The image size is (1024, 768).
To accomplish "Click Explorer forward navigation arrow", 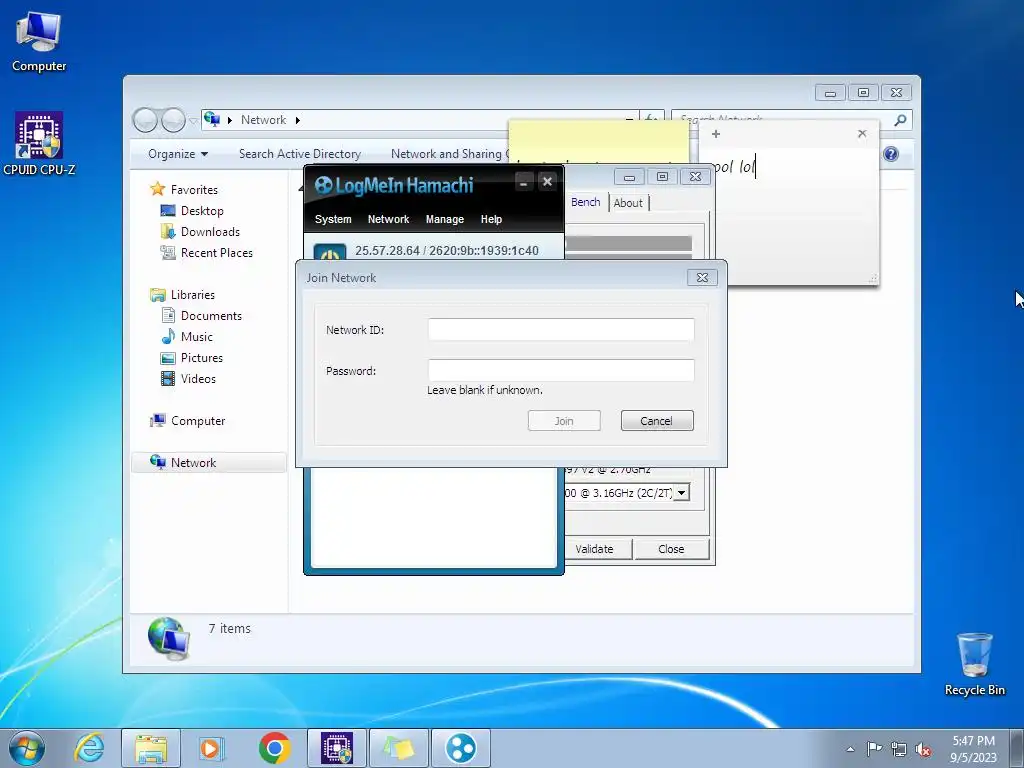I will point(173,120).
